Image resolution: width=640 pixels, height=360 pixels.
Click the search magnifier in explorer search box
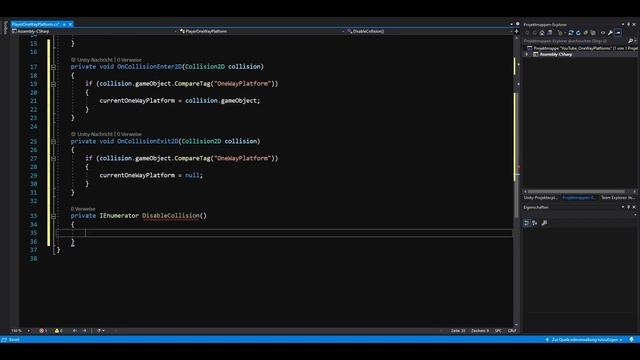pyautogui.click(x=631, y=41)
